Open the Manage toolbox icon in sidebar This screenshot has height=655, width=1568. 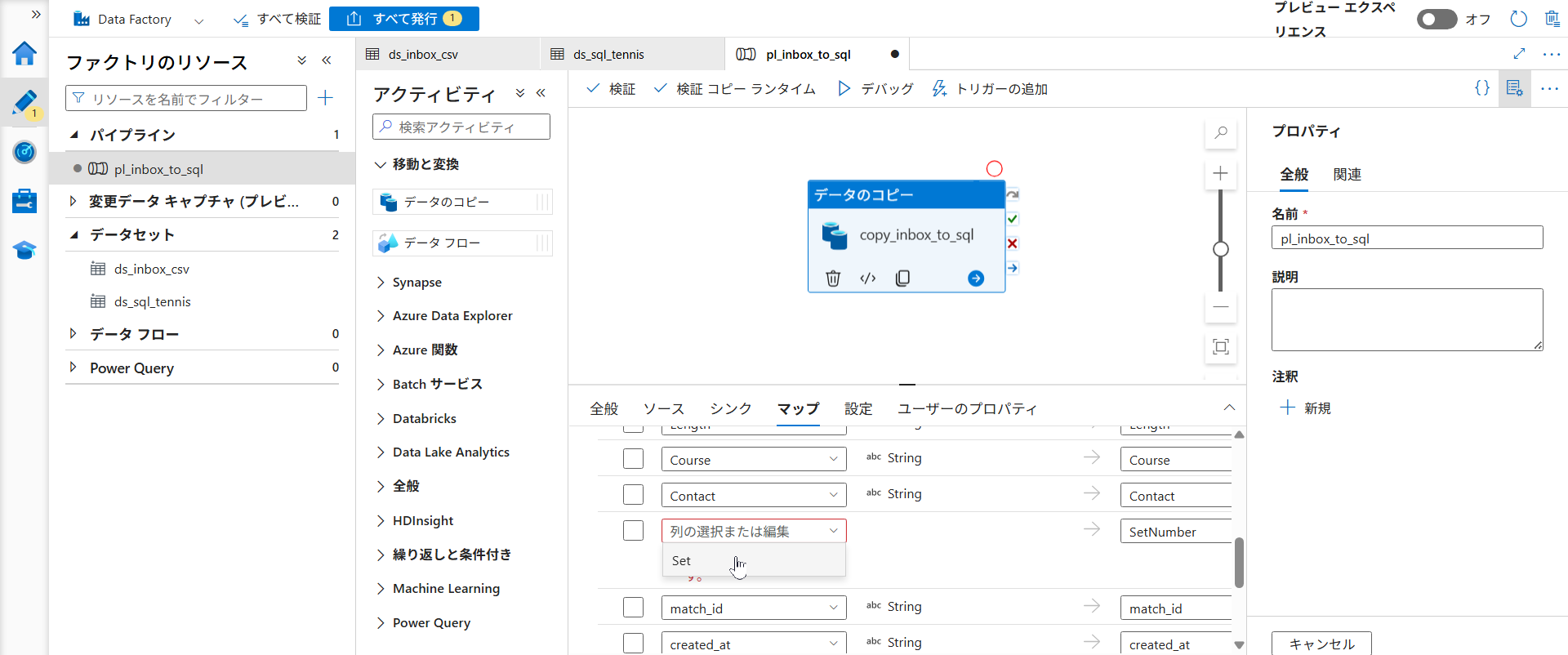24,201
